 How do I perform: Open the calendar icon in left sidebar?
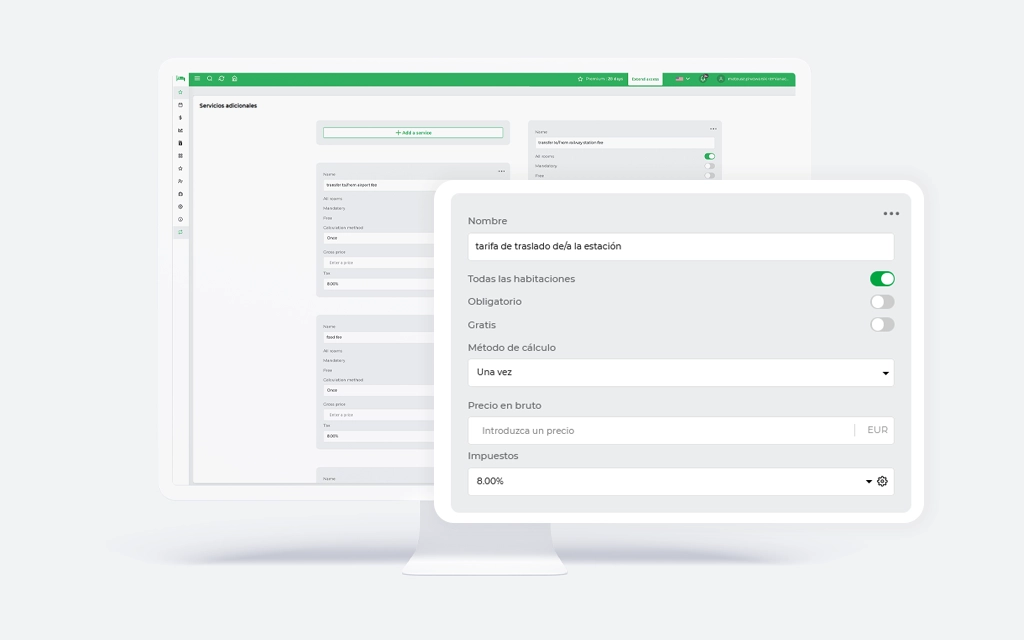(180, 105)
